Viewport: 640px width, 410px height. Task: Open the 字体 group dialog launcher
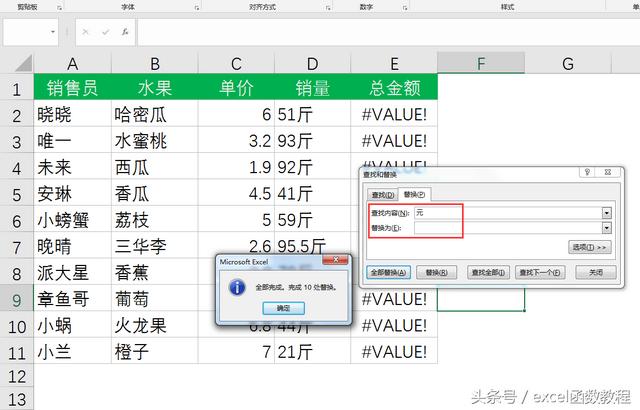(x=197, y=8)
